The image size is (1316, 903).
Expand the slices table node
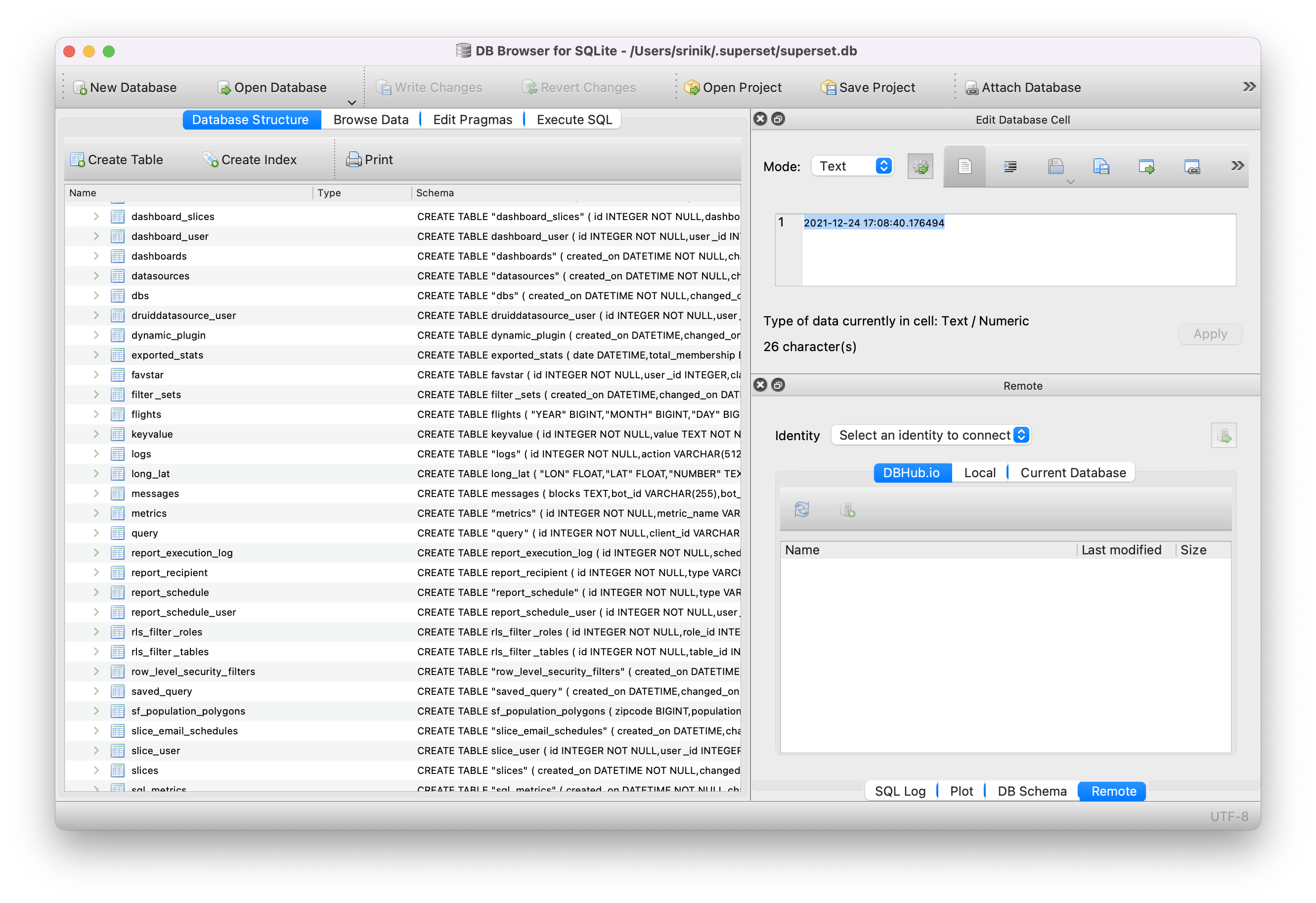coord(96,770)
